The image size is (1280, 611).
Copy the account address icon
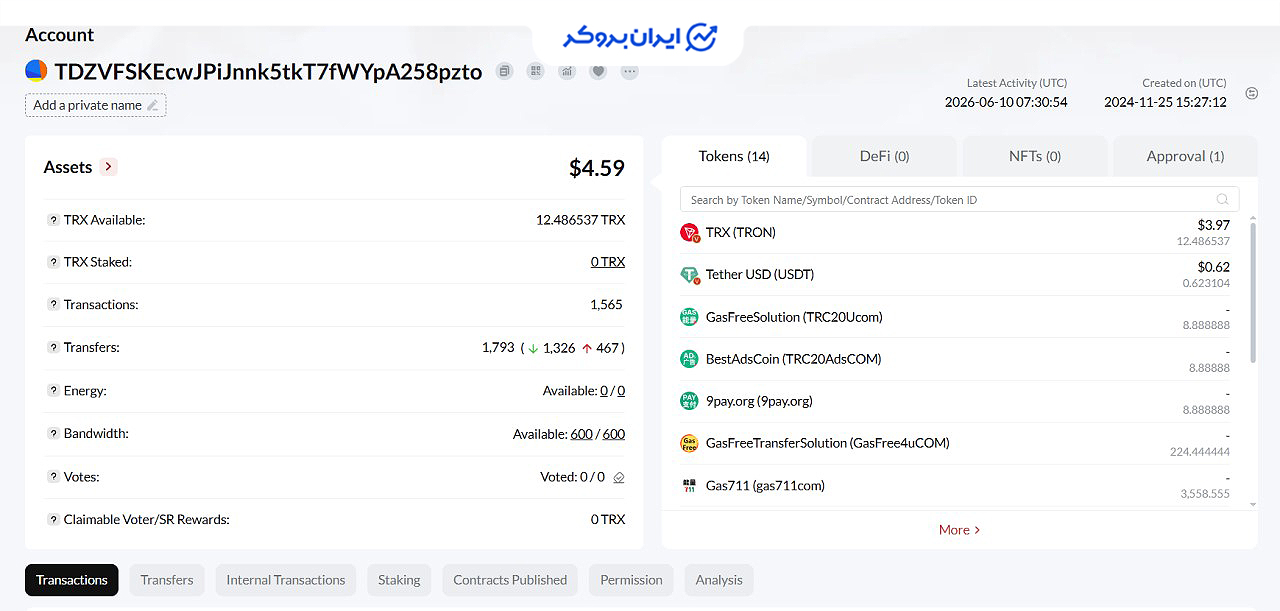tap(505, 71)
